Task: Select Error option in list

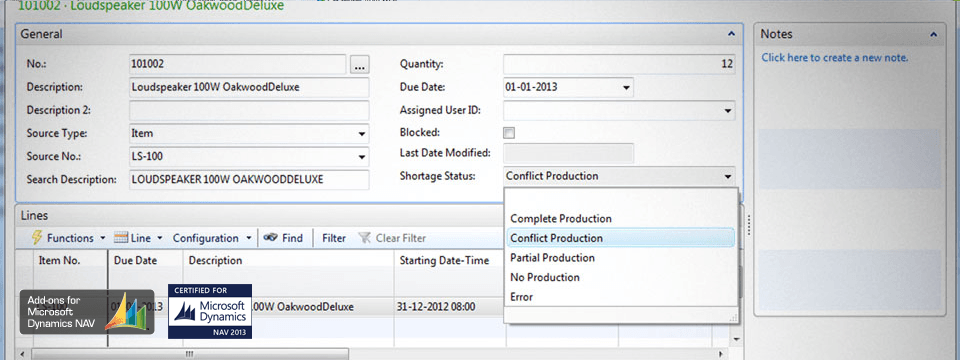Action: [621, 297]
